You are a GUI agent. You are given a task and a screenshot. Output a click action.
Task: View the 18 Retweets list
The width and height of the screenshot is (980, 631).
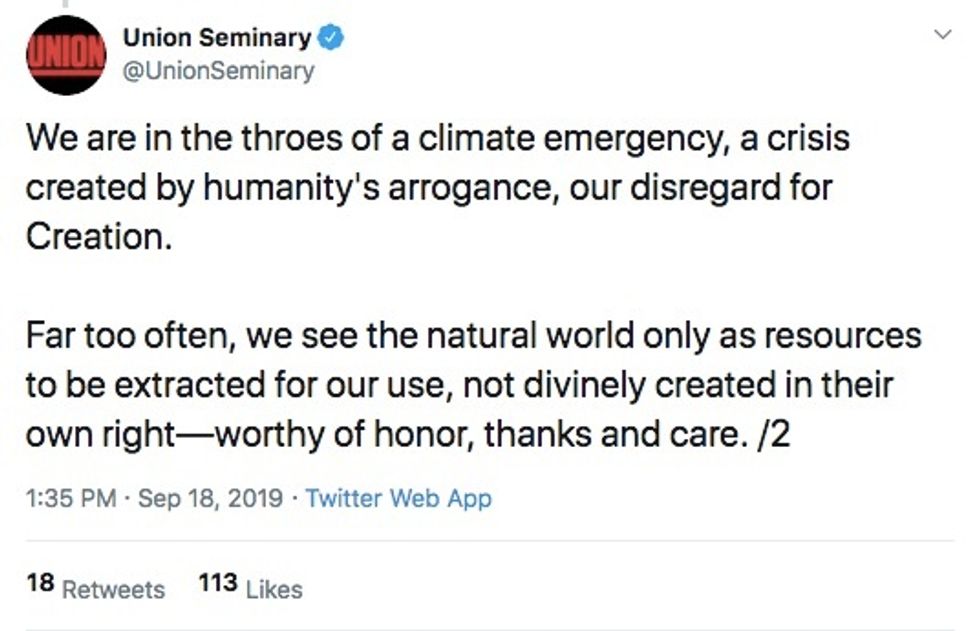[96, 588]
